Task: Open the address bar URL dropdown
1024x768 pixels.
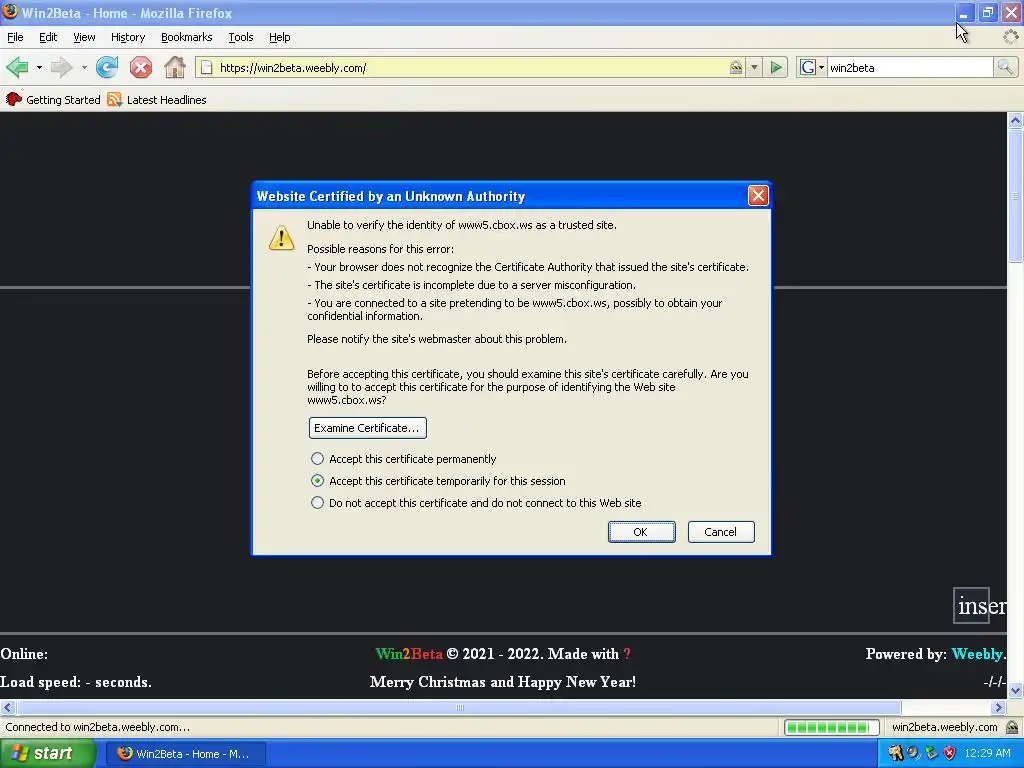Action: tap(754, 67)
